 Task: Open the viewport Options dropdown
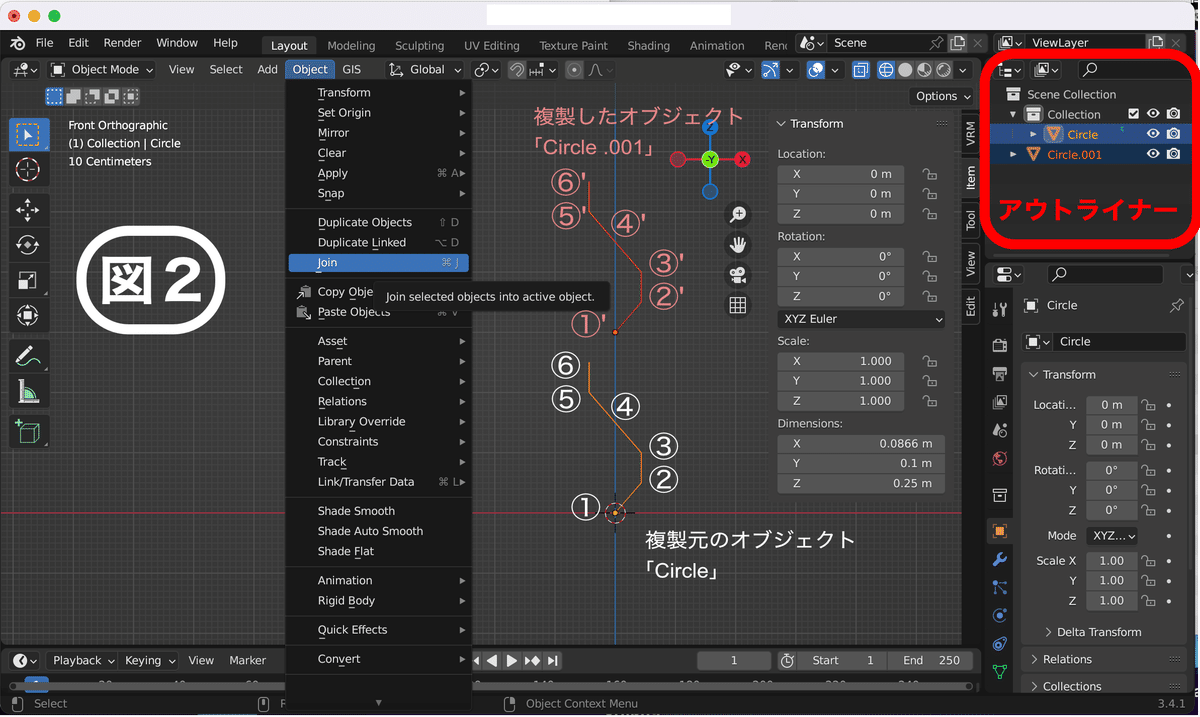pyautogui.click(x=942, y=96)
